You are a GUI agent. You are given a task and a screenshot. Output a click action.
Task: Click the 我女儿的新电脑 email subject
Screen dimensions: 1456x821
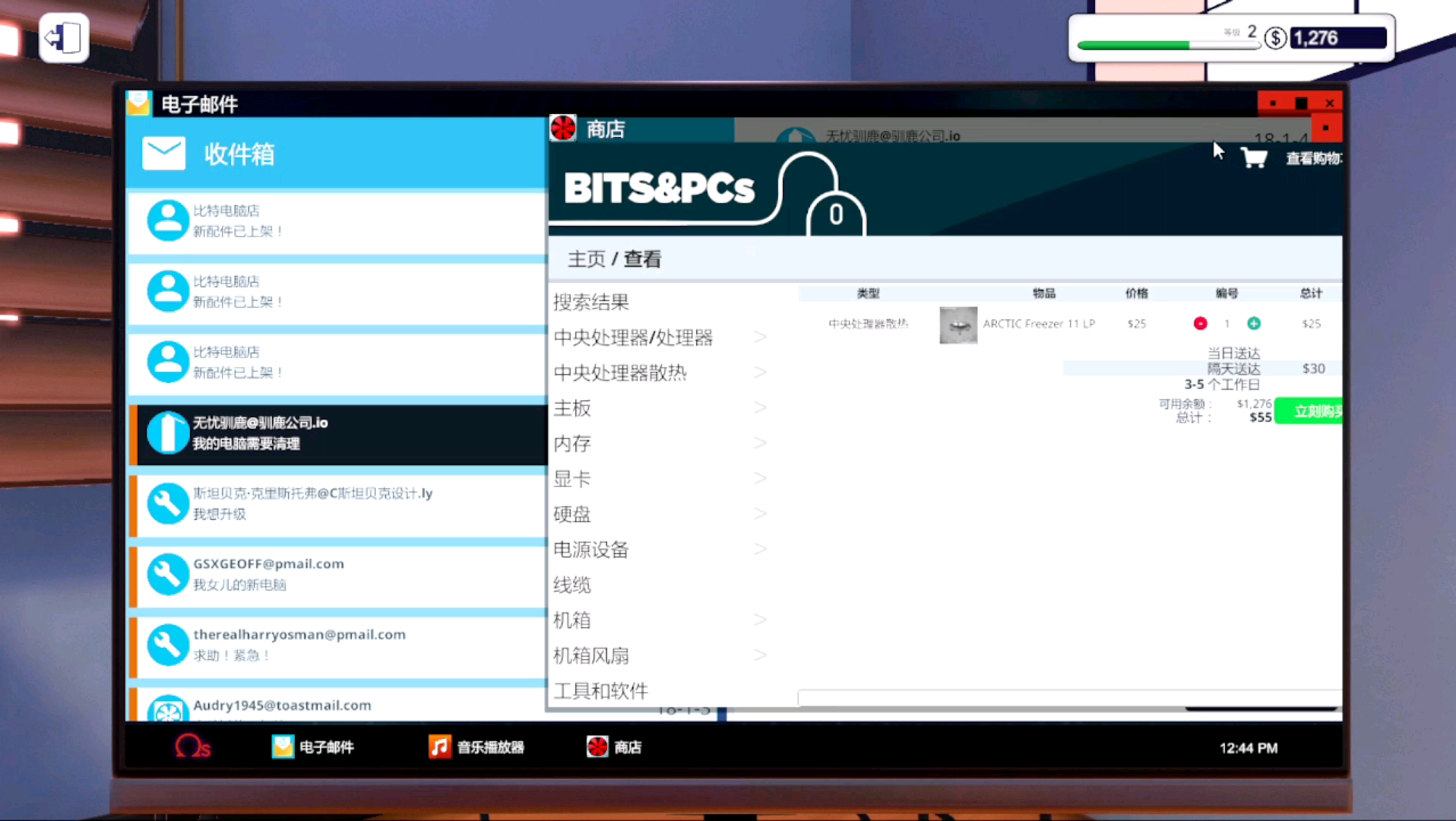point(239,585)
